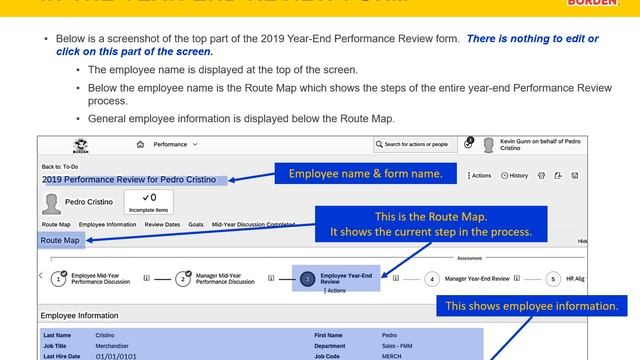Open the Incomplete Items counter box

149,202
